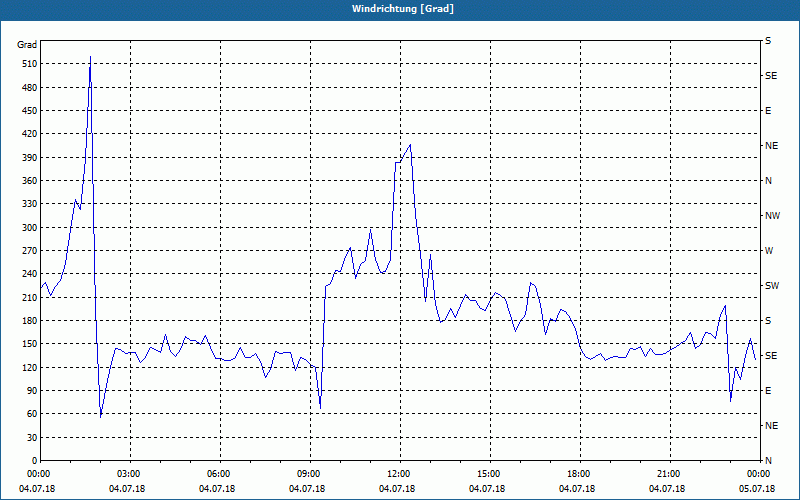Select the 18:00 time label
Viewport: 800px width, 500px height.
click(x=577, y=473)
